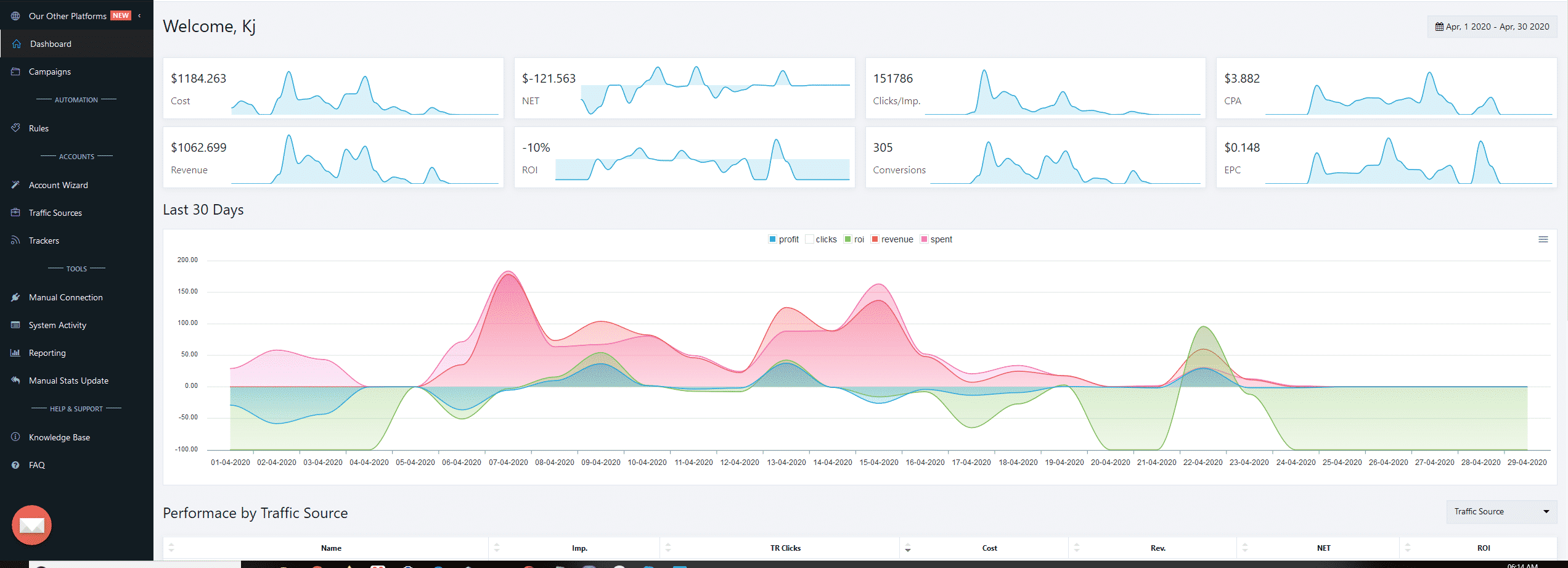Viewport: 1568px width, 568px height.
Task: Click the Trackers feed icon
Action: [x=15, y=241]
